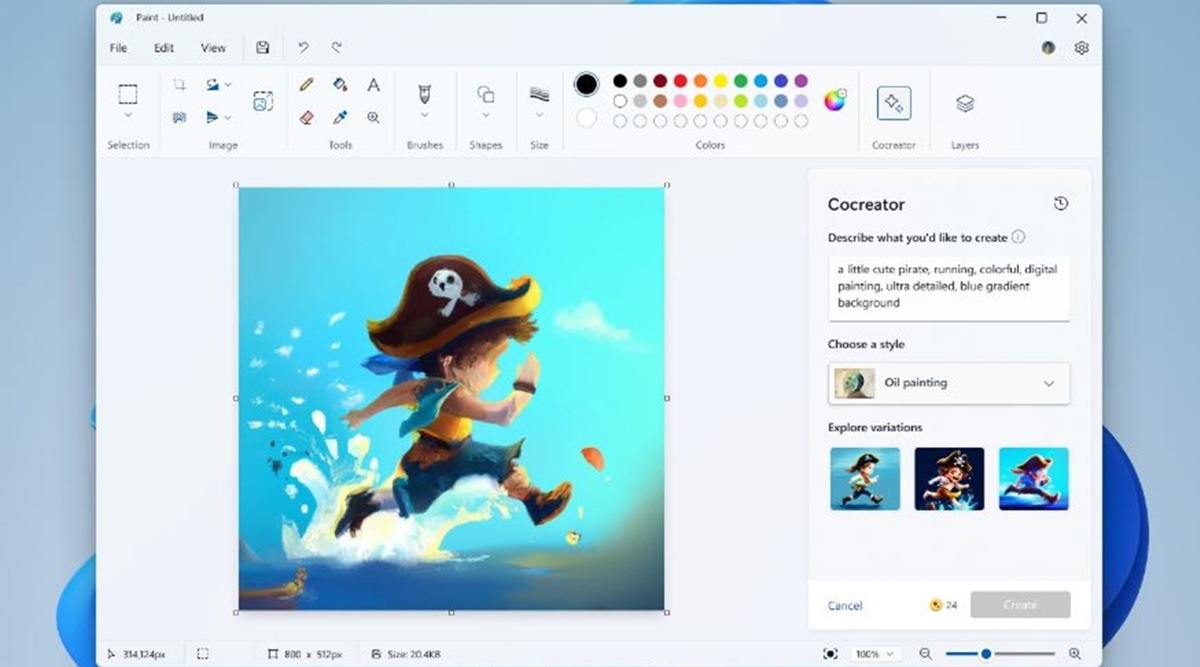The image size is (1200, 667).
Task: Click the prompt description text box
Action: [948, 287]
